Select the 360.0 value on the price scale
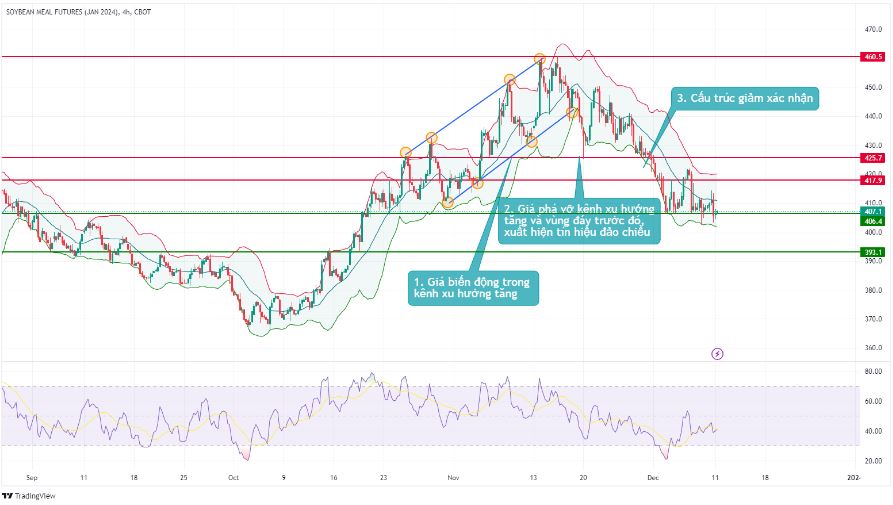 [872, 348]
